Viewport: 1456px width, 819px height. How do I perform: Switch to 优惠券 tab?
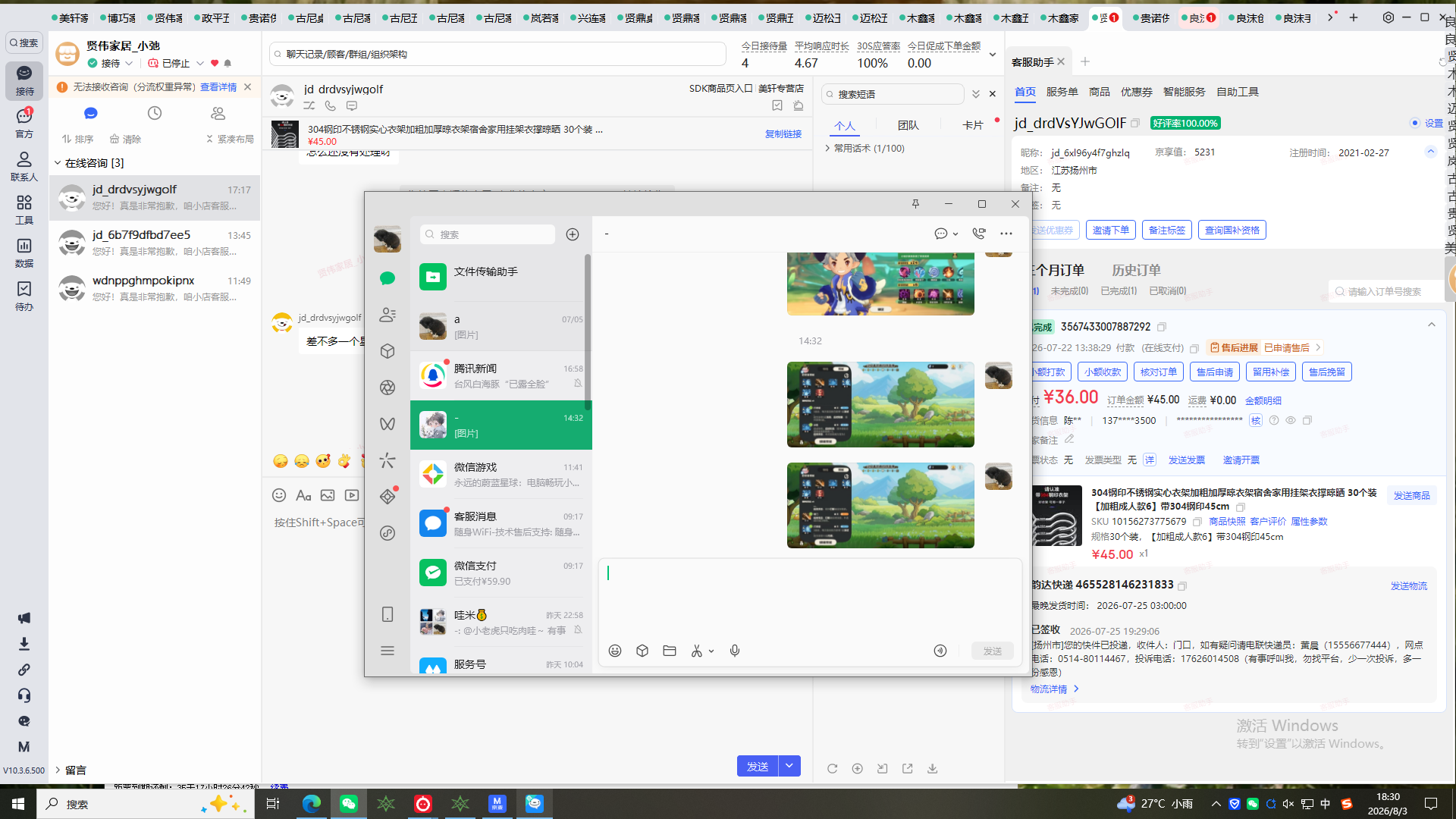coord(1136,92)
